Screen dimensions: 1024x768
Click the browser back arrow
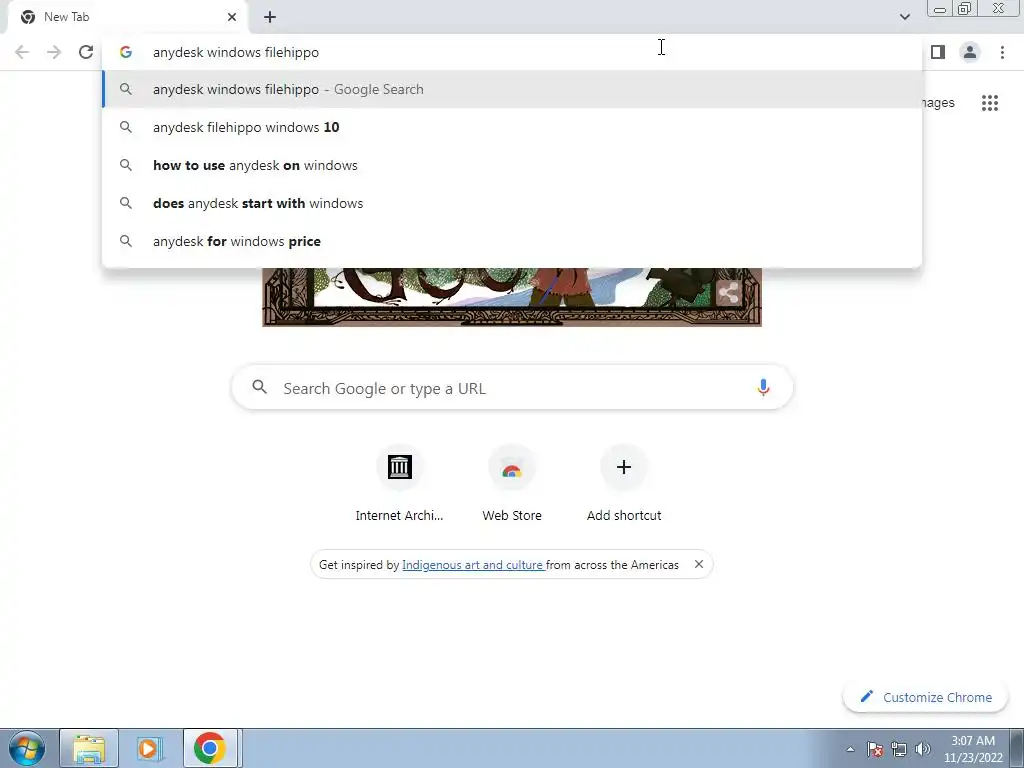tap(22, 52)
